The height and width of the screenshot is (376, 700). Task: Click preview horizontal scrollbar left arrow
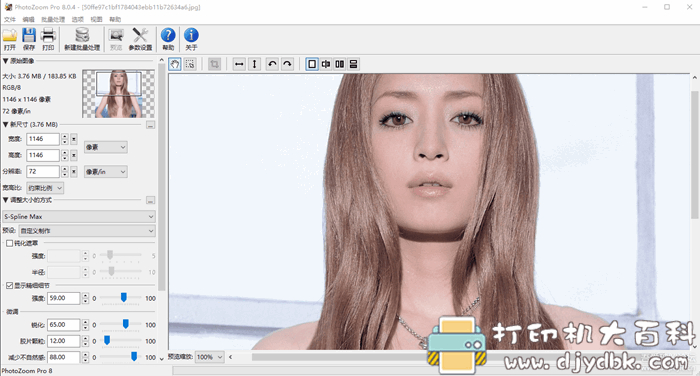pos(231,357)
